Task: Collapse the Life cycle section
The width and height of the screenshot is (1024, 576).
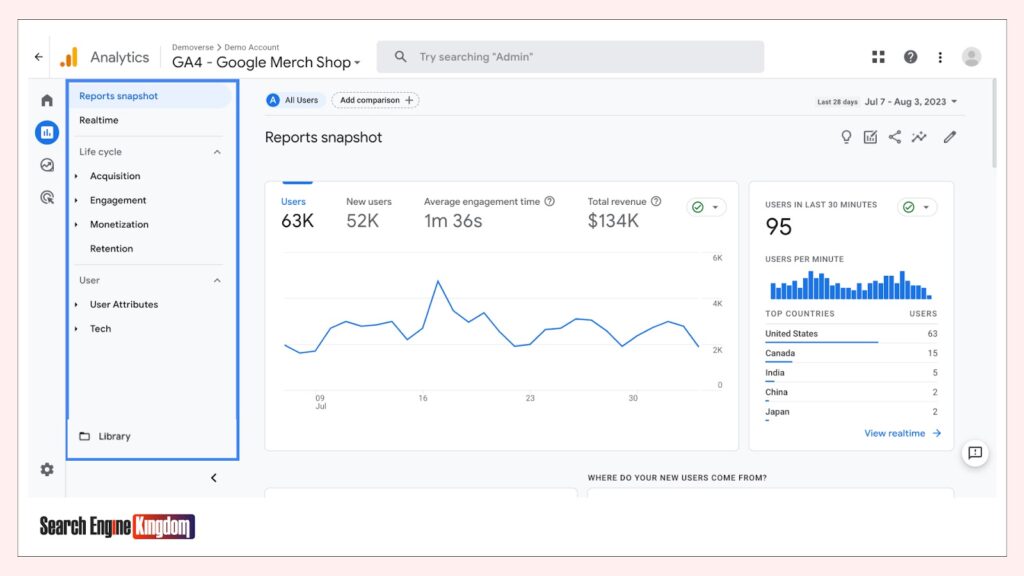Action: point(217,152)
